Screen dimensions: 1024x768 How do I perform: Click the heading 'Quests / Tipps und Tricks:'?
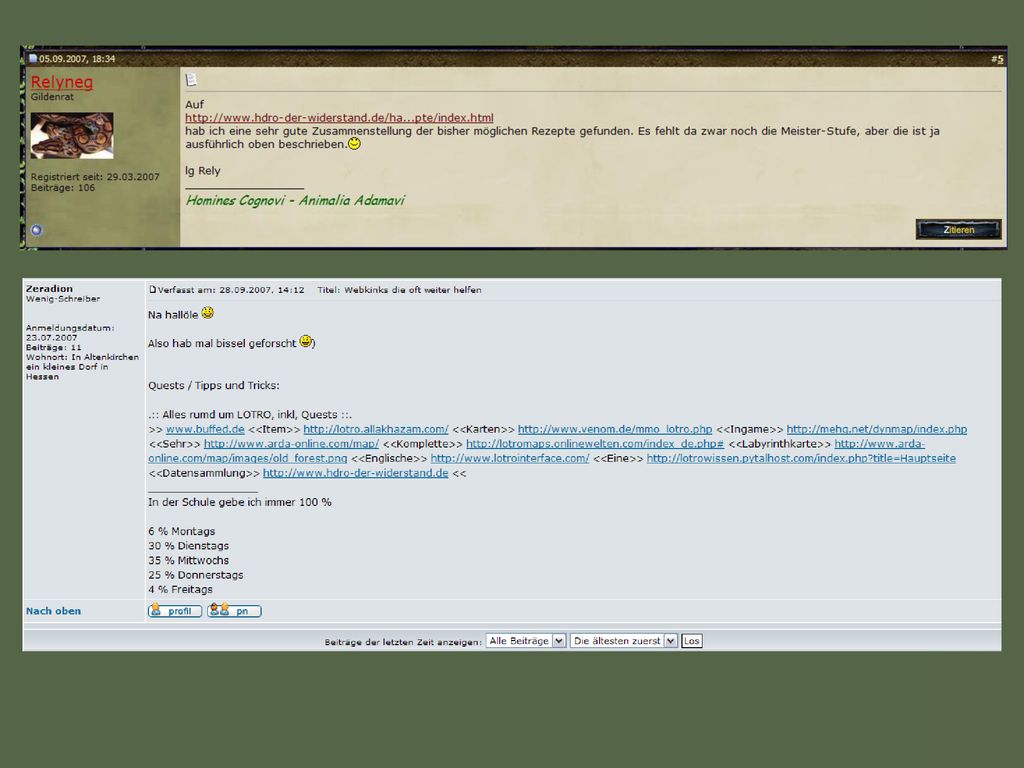tap(214, 385)
